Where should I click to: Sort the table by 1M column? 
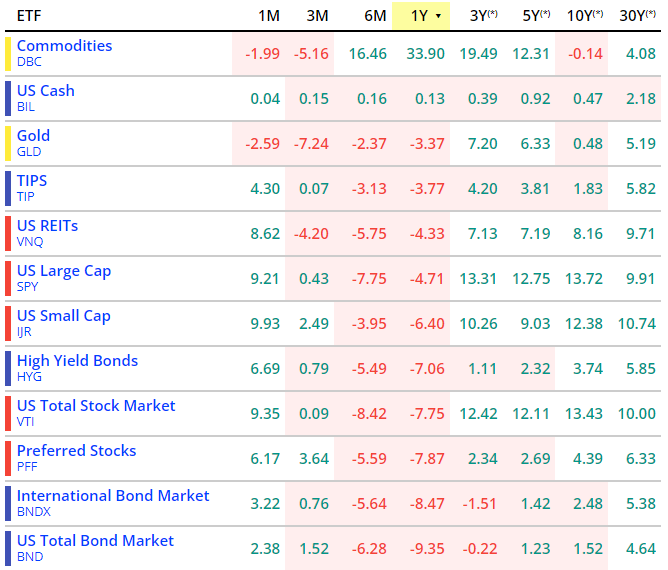[268, 16]
